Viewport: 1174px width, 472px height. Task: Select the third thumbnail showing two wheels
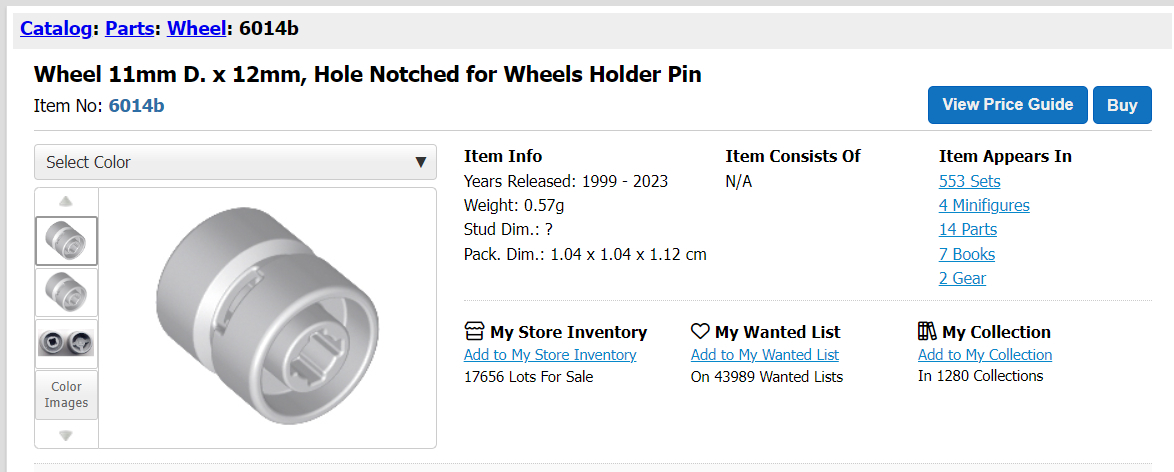click(67, 343)
